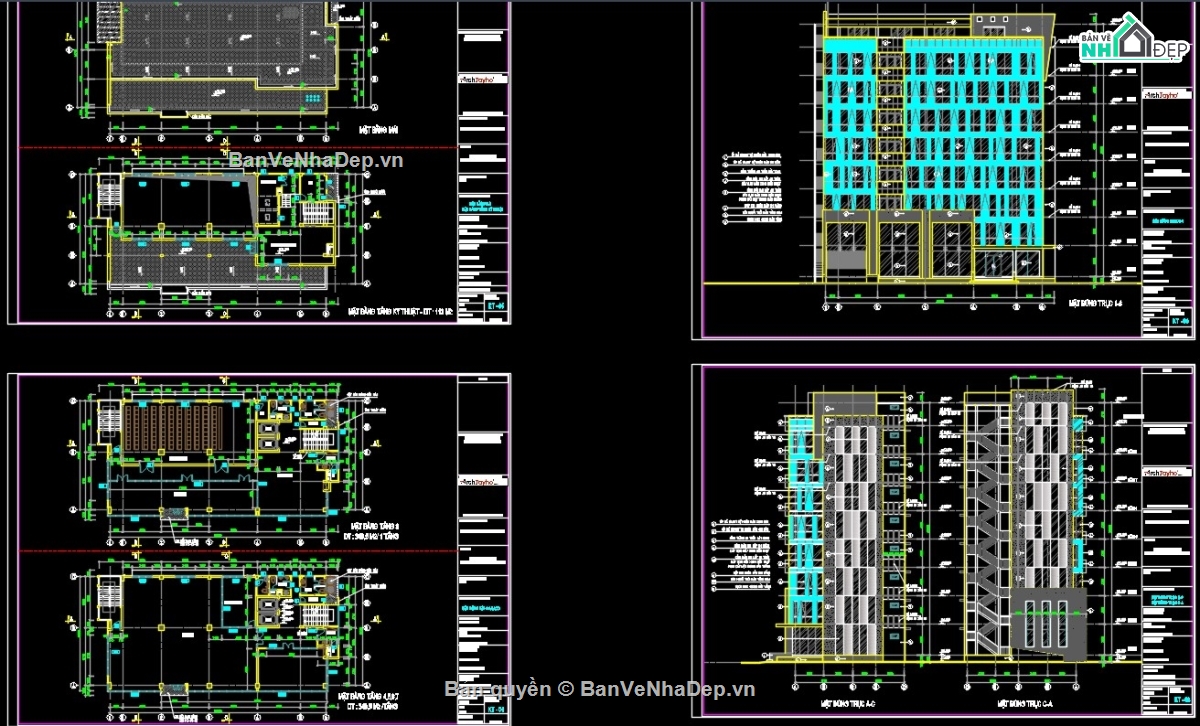
Task: Click the 'MẶT BẰNG MÁI' roof plan title
Action: 380,129
